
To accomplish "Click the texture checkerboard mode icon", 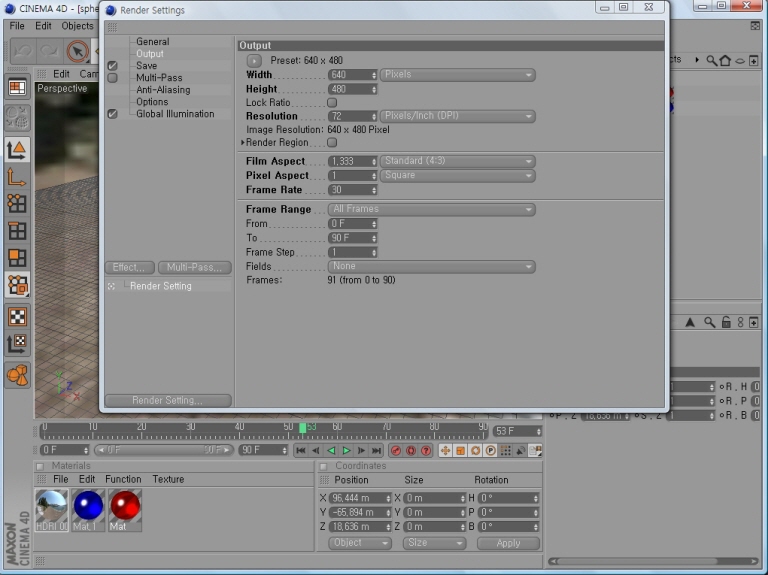I will [17, 317].
